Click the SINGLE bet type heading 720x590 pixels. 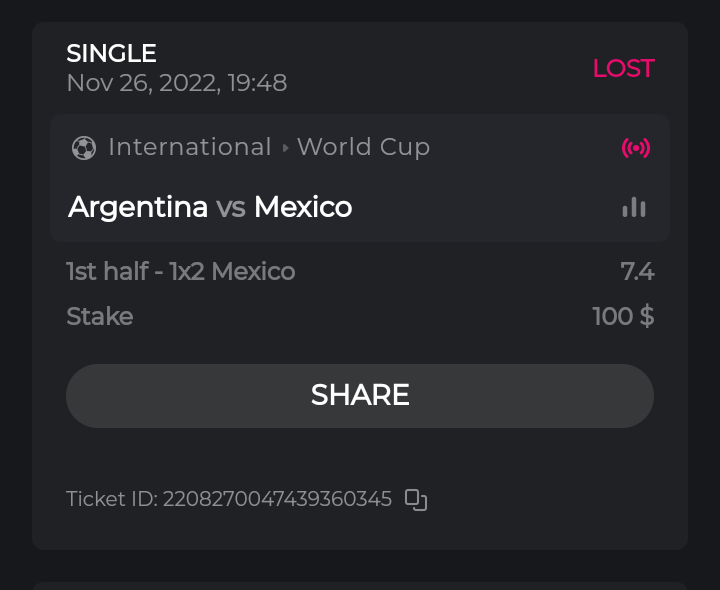click(x=111, y=53)
